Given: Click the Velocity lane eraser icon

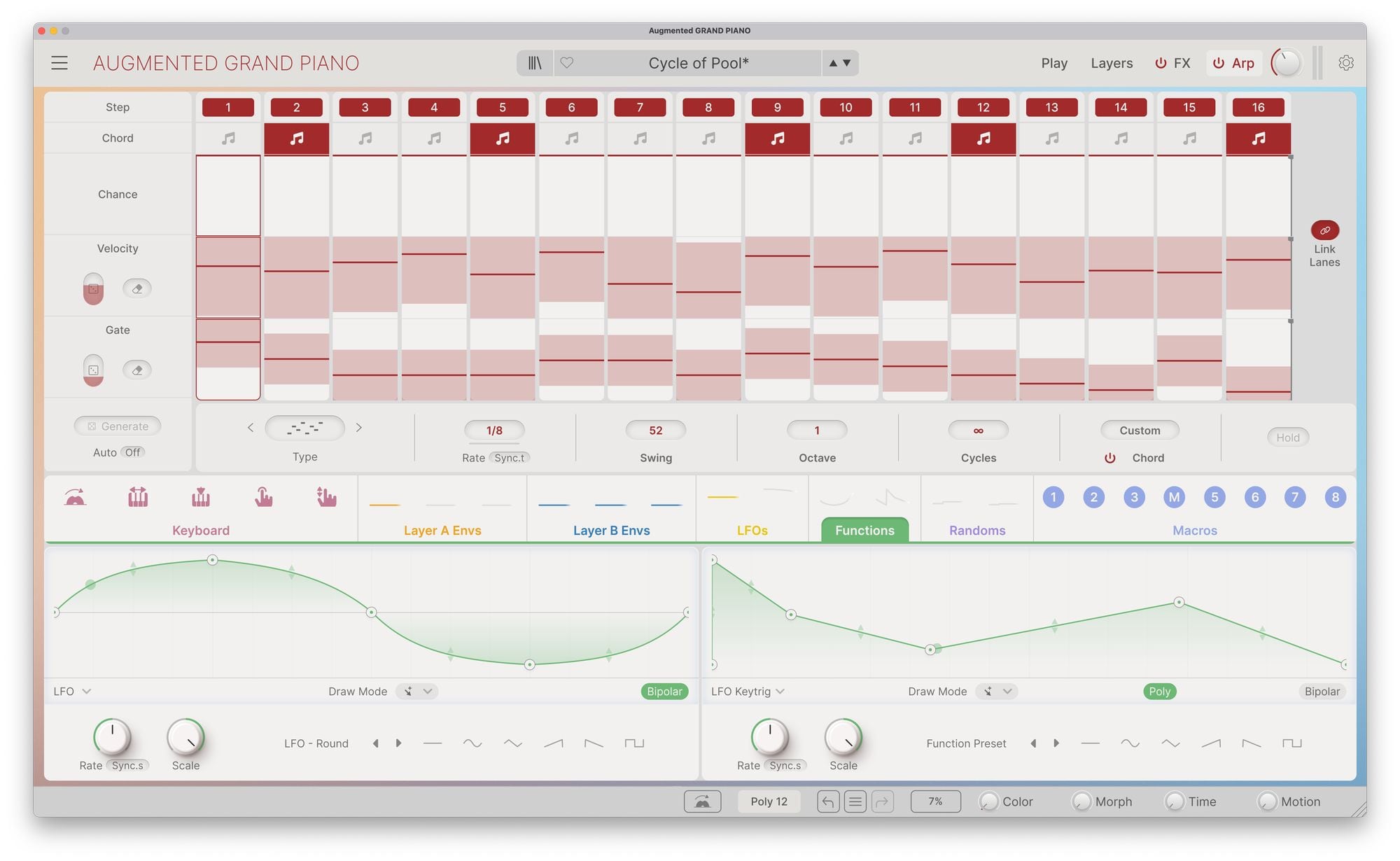Looking at the screenshot, I should (x=137, y=288).
